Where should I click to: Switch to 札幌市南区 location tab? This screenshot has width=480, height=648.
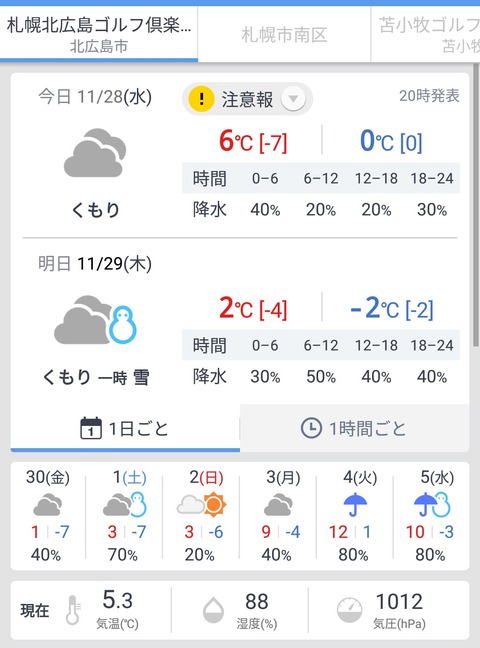click(284, 35)
